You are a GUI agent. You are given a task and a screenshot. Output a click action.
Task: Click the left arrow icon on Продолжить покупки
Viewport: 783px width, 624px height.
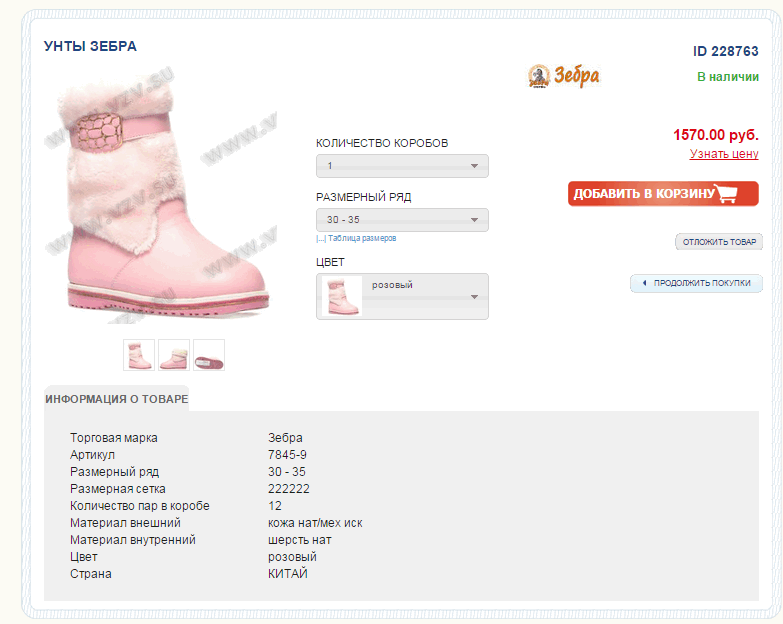click(x=644, y=283)
